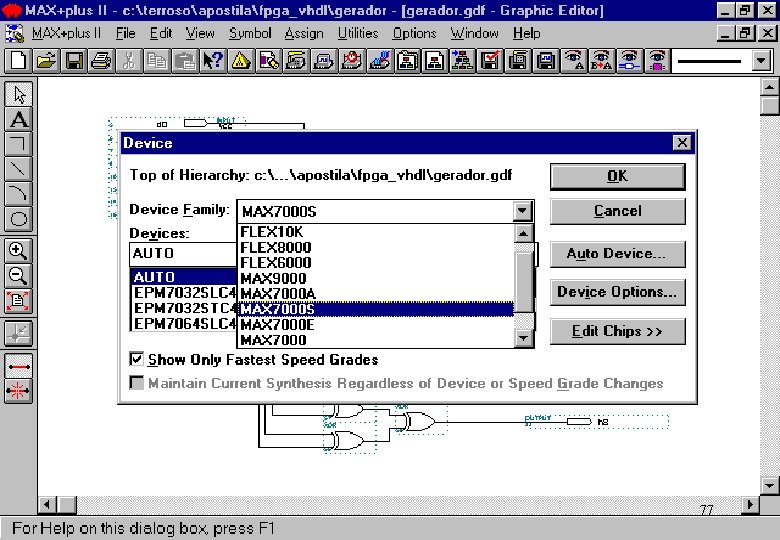Click the Edit Chips >> button
The width and height of the screenshot is (780, 540).
click(x=617, y=331)
